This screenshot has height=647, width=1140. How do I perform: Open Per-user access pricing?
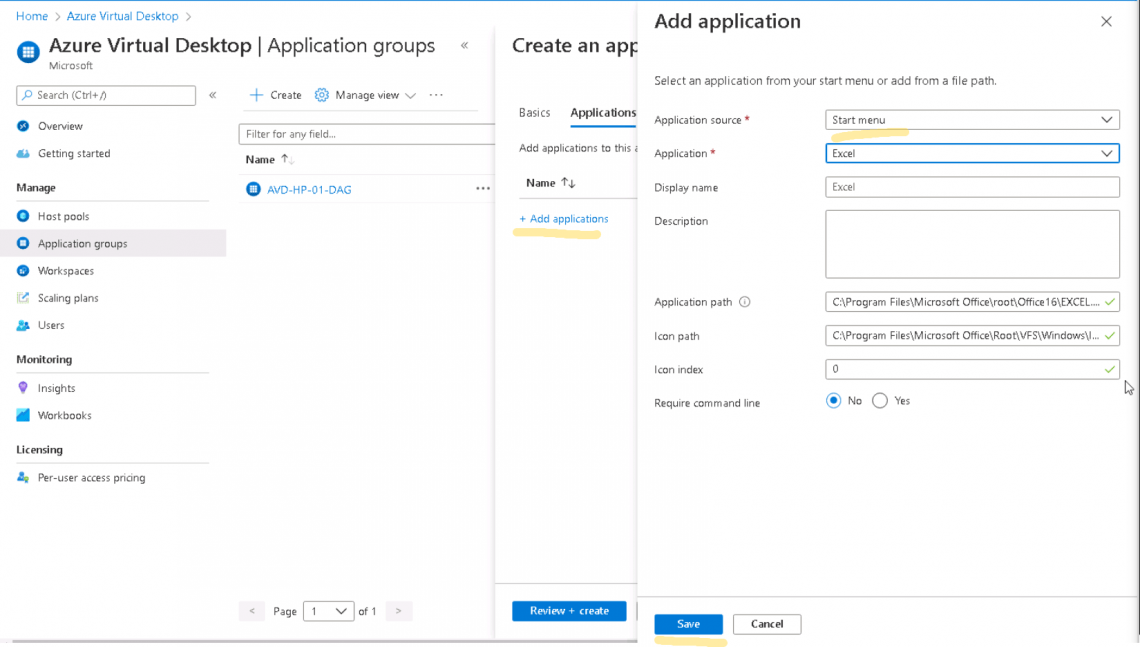point(94,477)
